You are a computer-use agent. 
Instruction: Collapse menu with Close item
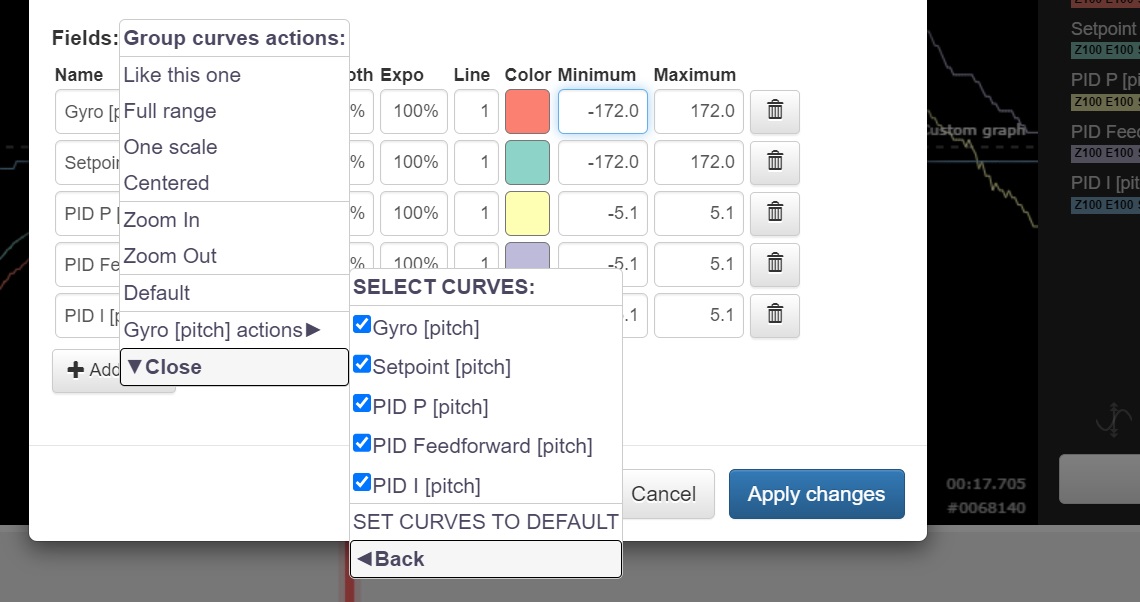pos(234,367)
